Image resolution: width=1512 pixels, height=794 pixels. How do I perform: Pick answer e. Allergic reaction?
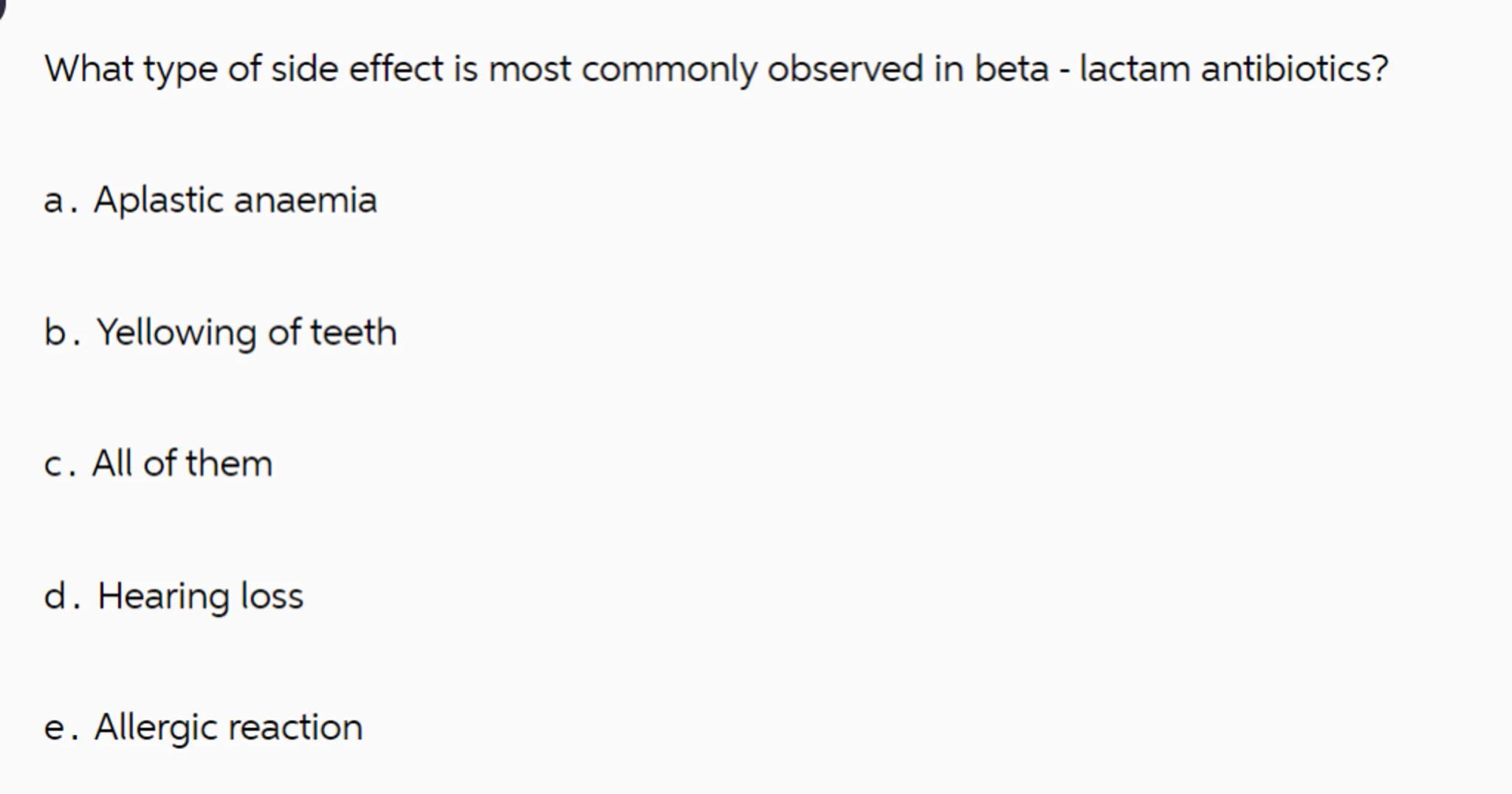[x=228, y=727]
